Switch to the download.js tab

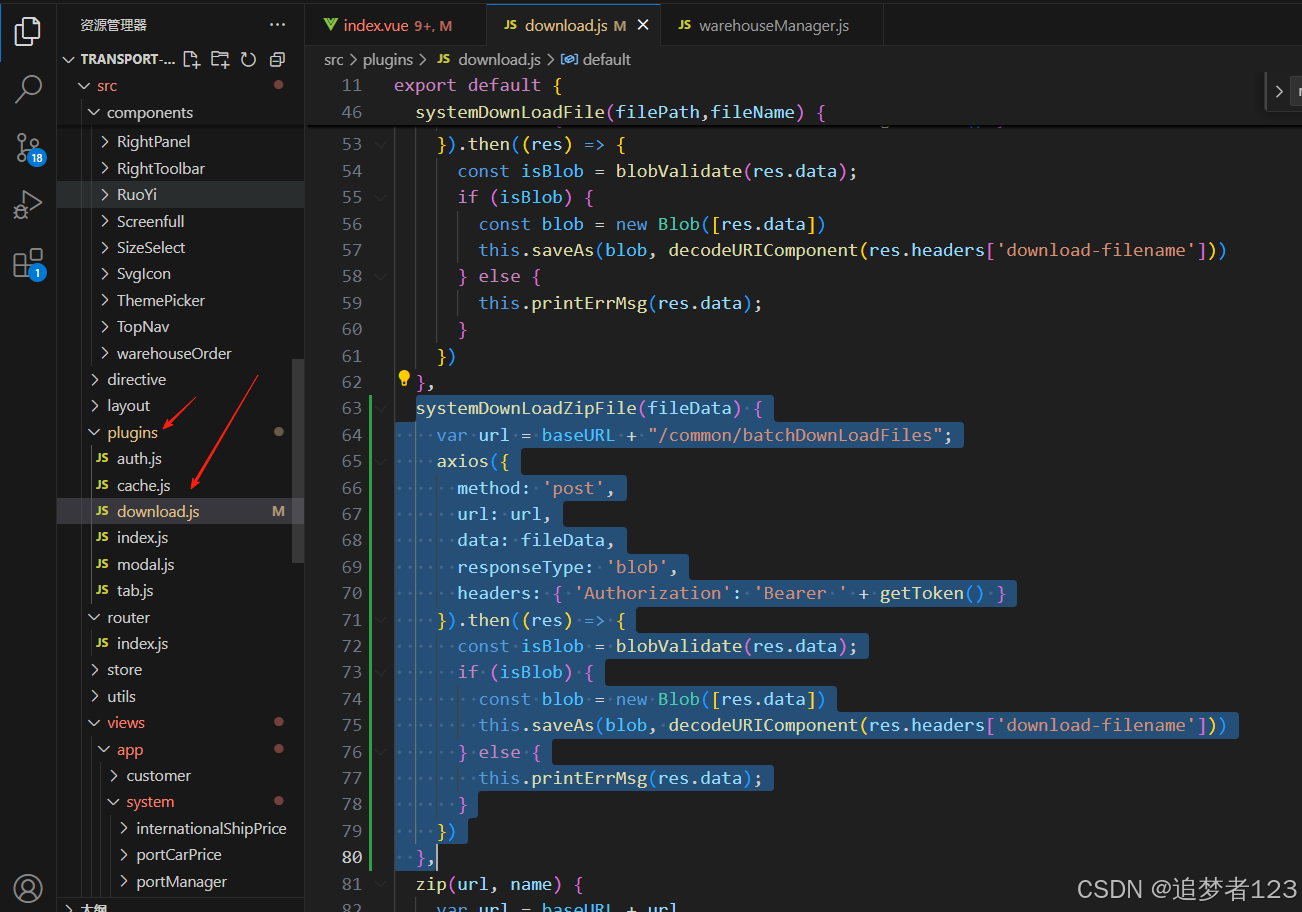click(575, 25)
